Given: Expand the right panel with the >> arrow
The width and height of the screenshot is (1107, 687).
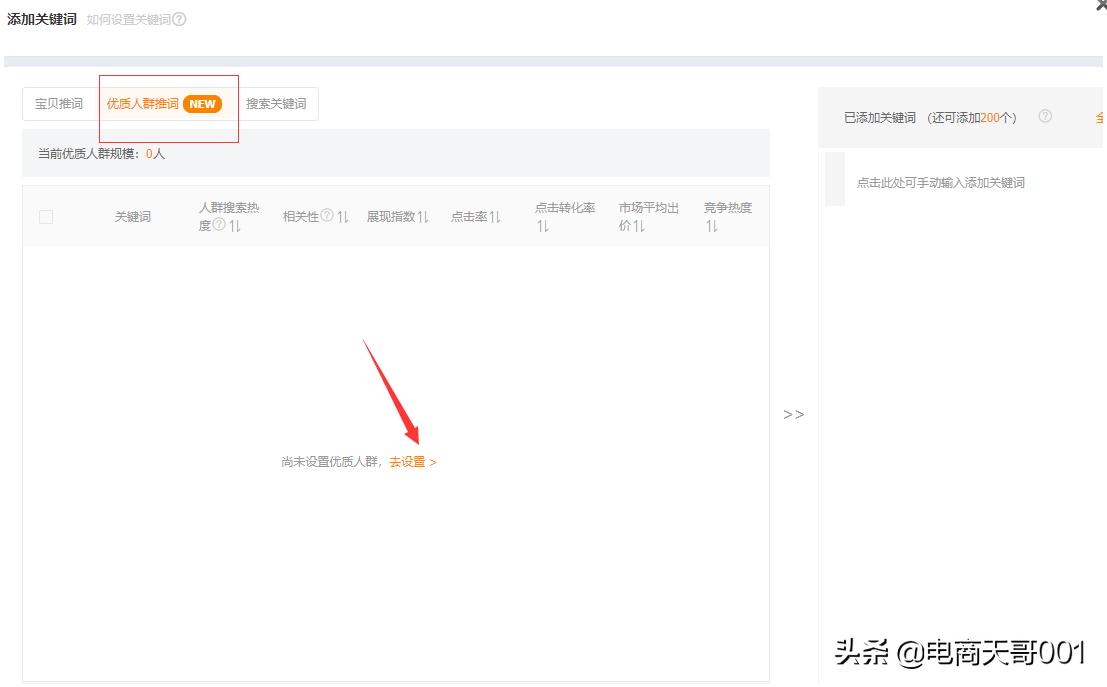Looking at the screenshot, I should click(794, 413).
